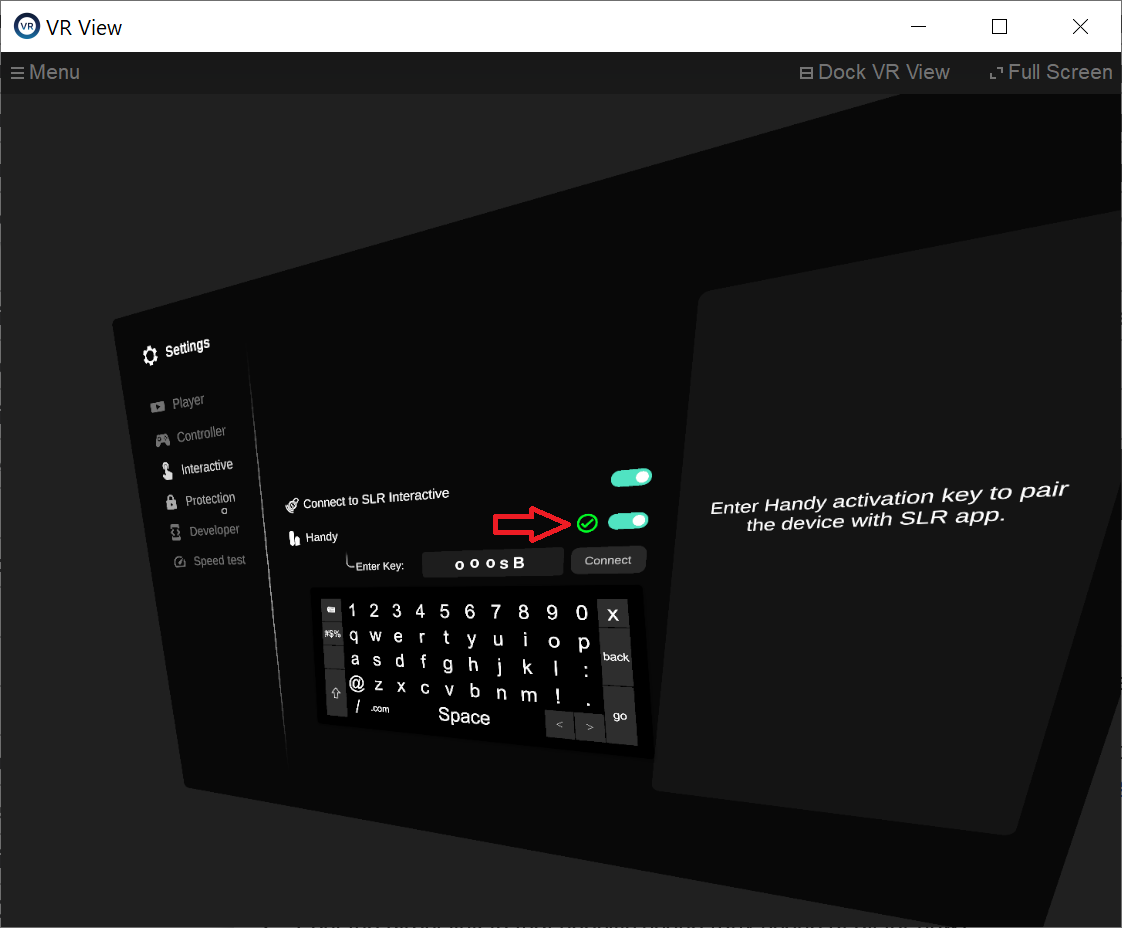
Task: Open the Interactive settings tab
Action: tap(206, 468)
